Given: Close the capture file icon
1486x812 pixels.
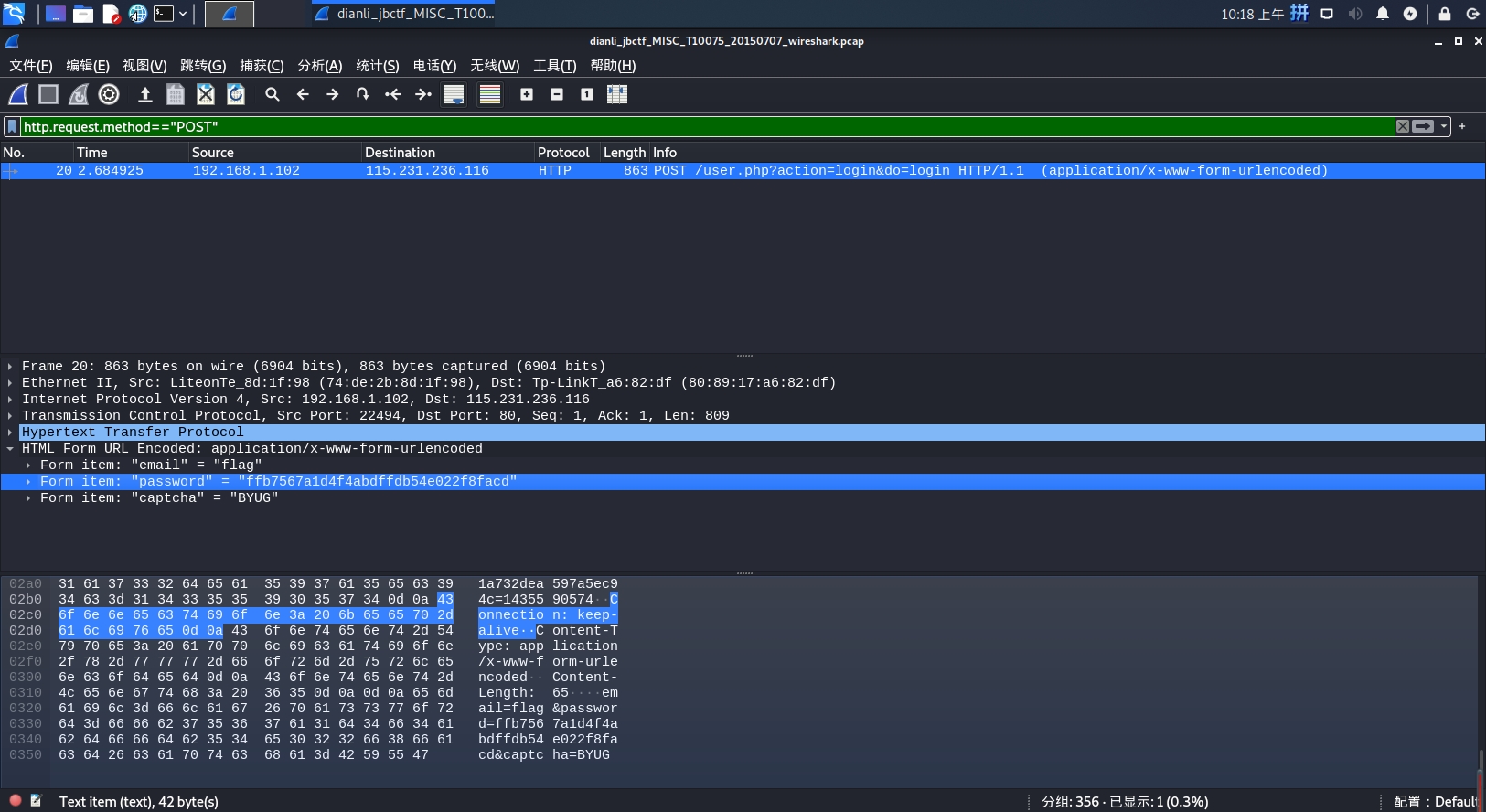Looking at the screenshot, I should point(206,94).
